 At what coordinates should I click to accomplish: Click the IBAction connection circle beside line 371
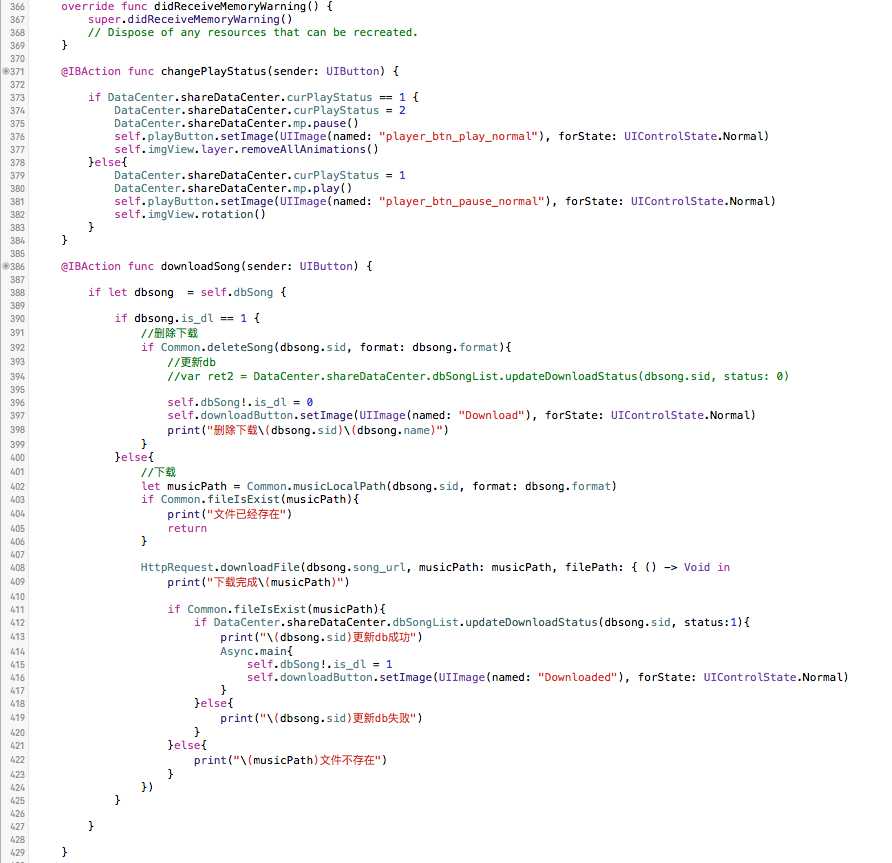(6, 71)
